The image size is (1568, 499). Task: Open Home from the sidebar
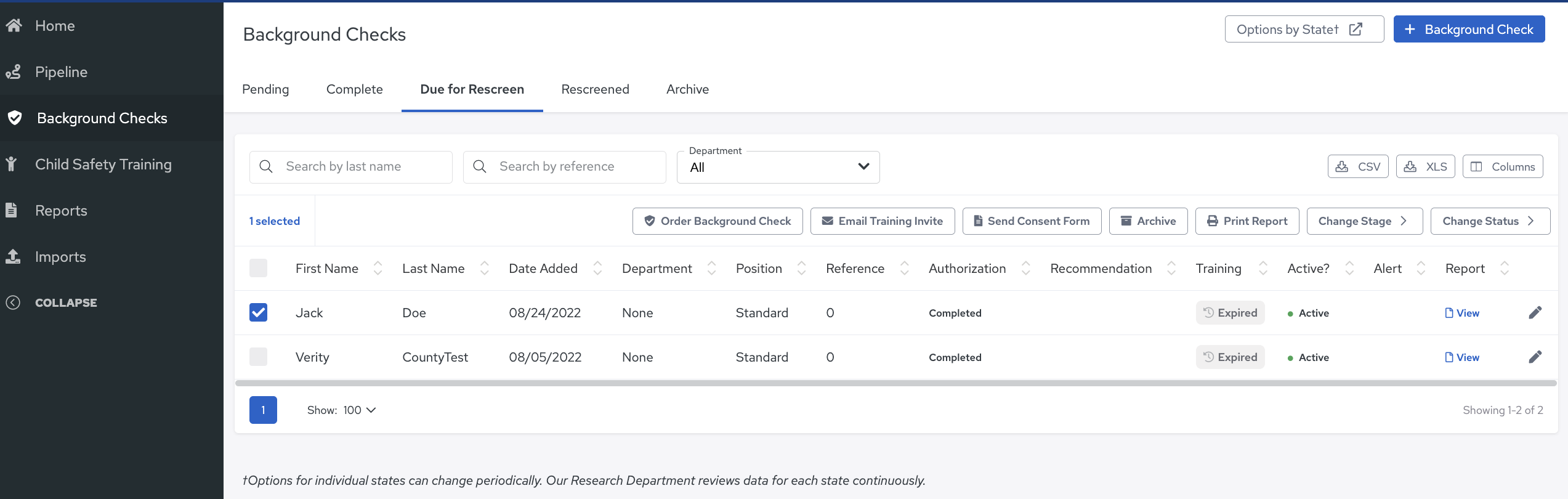tap(55, 26)
